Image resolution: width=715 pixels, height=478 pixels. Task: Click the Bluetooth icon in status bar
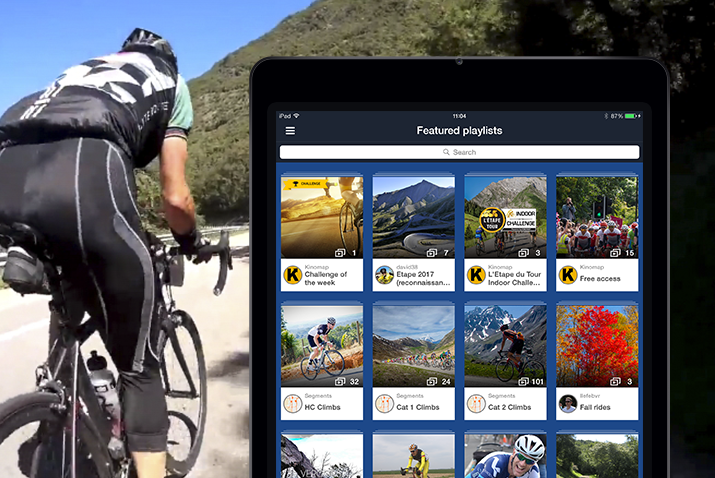click(x=606, y=116)
